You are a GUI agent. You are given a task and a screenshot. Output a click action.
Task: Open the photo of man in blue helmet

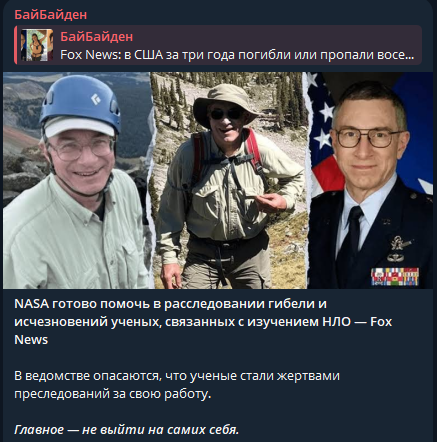(78, 180)
